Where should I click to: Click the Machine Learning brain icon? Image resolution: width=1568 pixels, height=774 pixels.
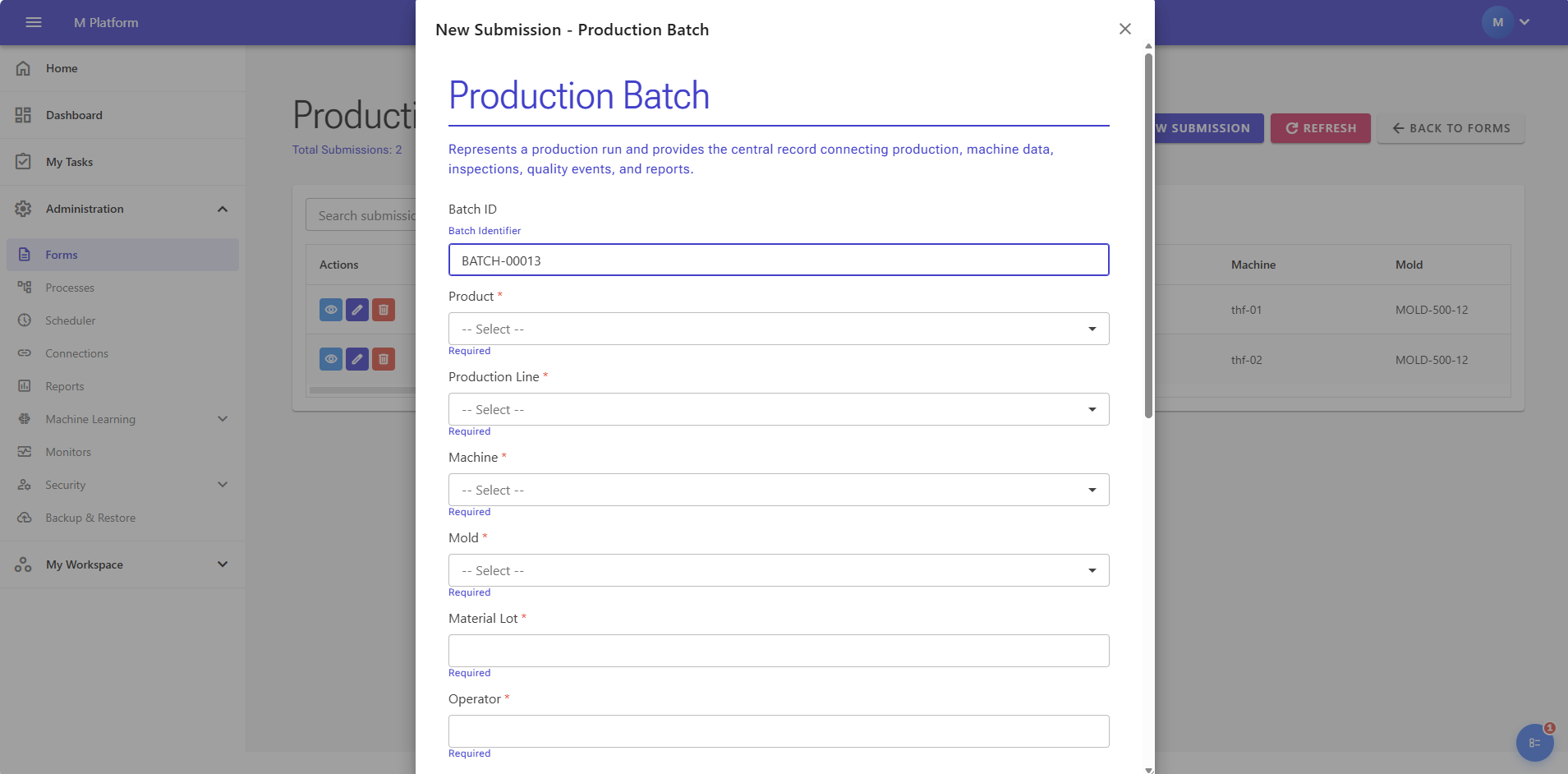coord(25,419)
